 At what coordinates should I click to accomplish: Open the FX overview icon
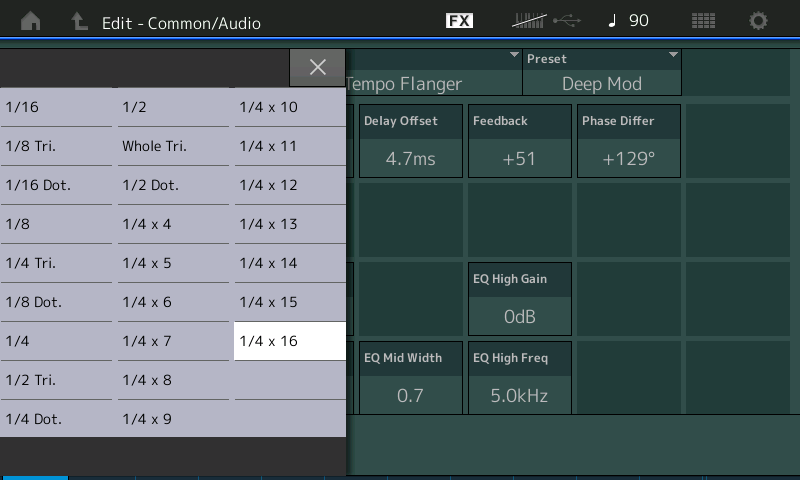459,21
